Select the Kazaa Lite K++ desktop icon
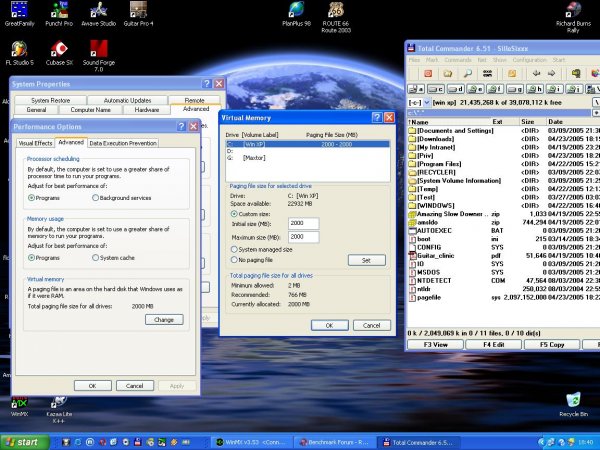This screenshot has height=450, width=600. click(59, 409)
